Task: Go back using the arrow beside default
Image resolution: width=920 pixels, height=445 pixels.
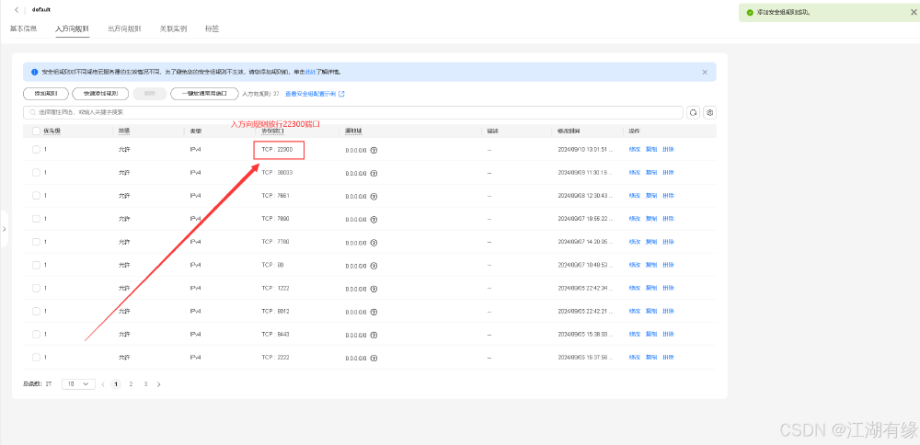Action: coord(16,10)
